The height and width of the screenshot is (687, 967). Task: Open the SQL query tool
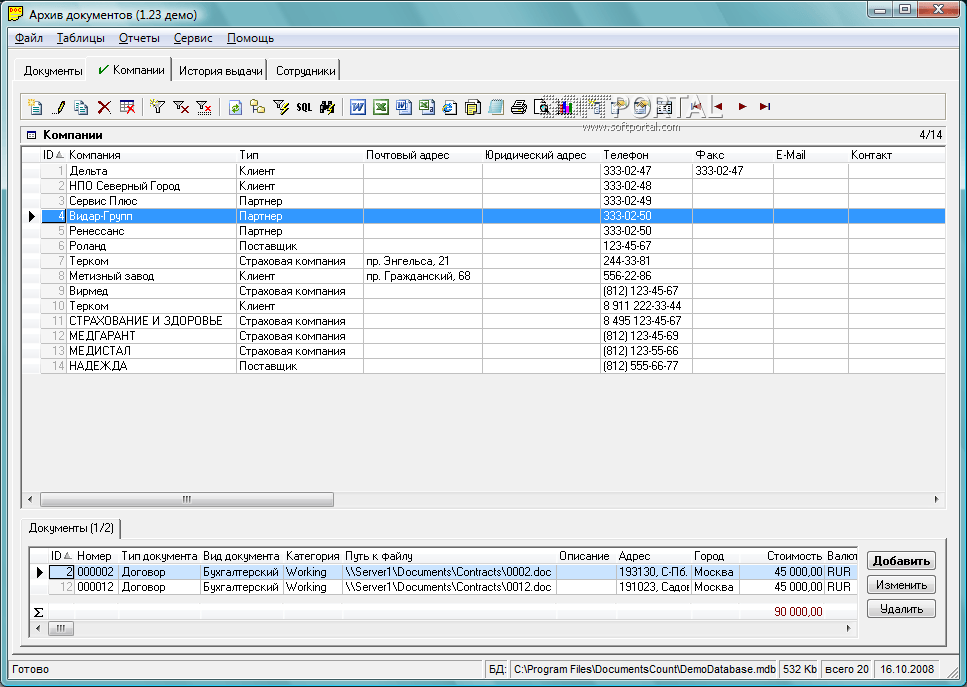point(304,107)
